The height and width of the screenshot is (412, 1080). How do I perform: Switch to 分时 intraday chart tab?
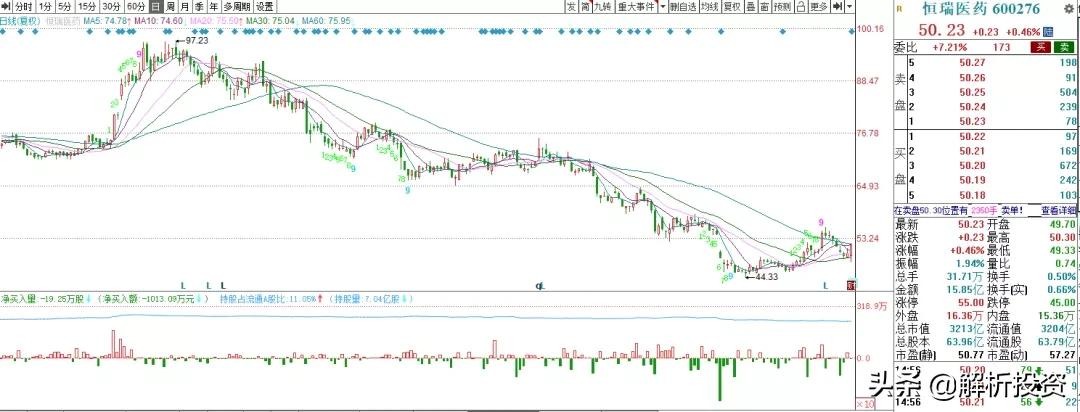(23, 6)
